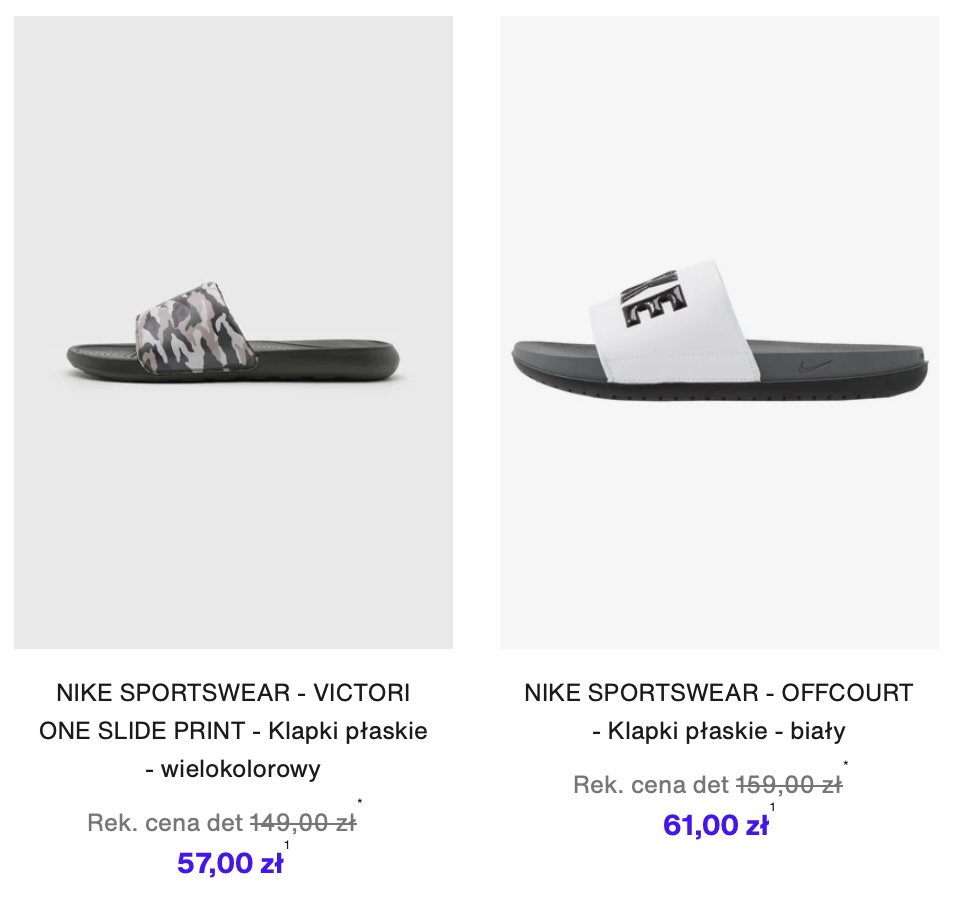Click the 'wielokolorowy' color label
This screenshot has height=906, width=956.
240,768
